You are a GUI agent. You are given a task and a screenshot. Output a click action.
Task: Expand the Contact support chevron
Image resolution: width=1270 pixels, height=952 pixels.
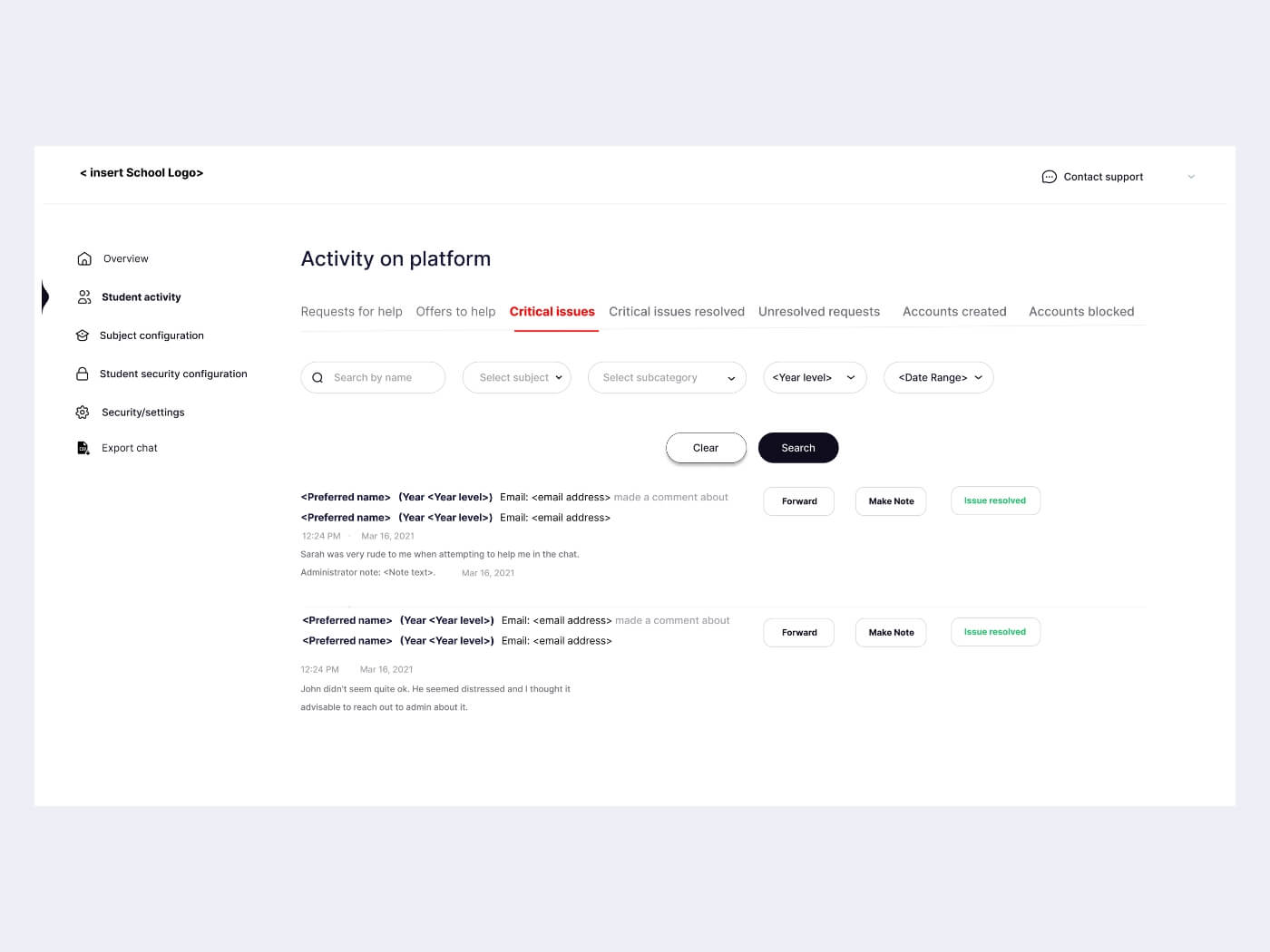tap(1191, 177)
